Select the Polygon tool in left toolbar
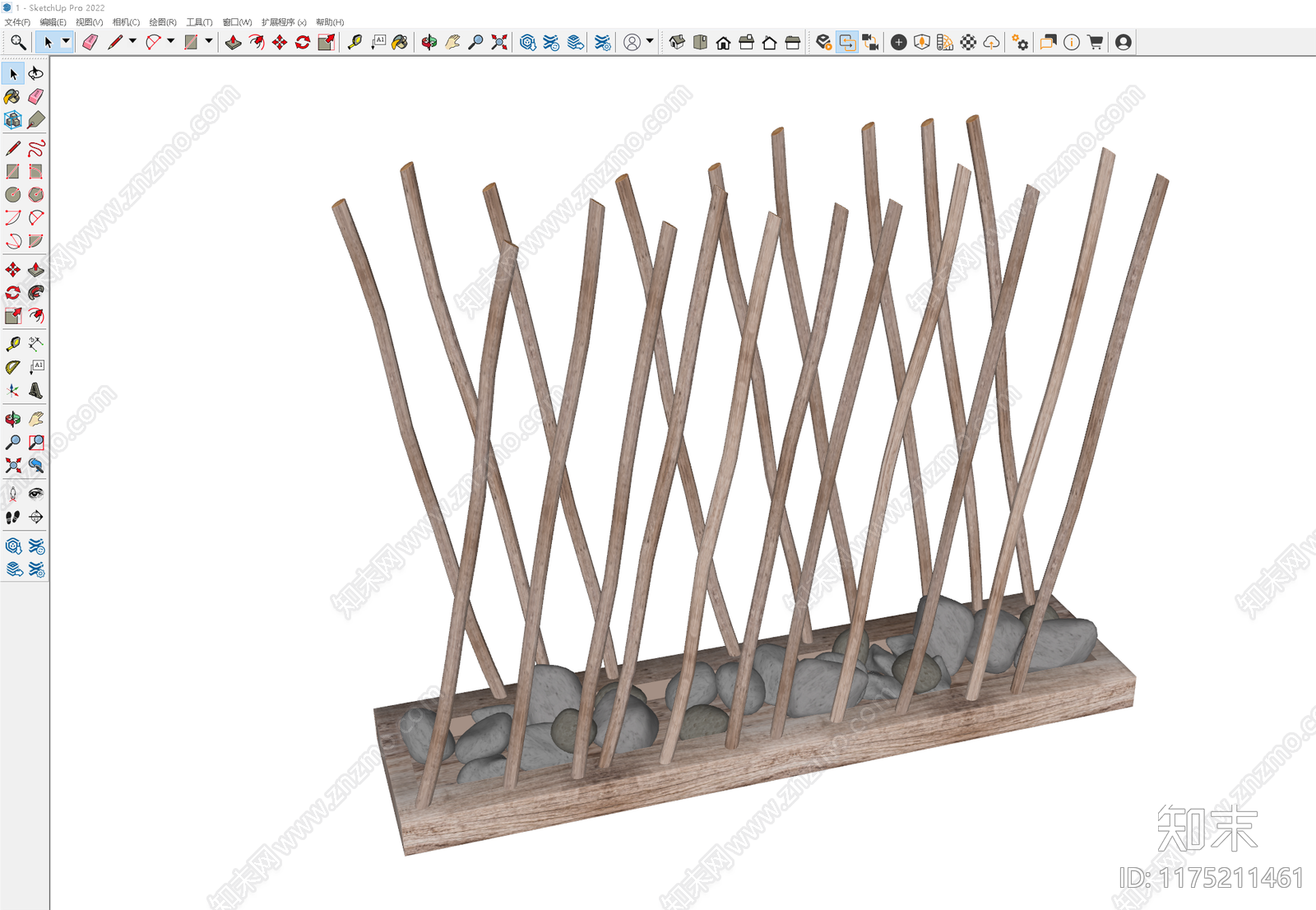 pyautogui.click(x=35, y=194)
